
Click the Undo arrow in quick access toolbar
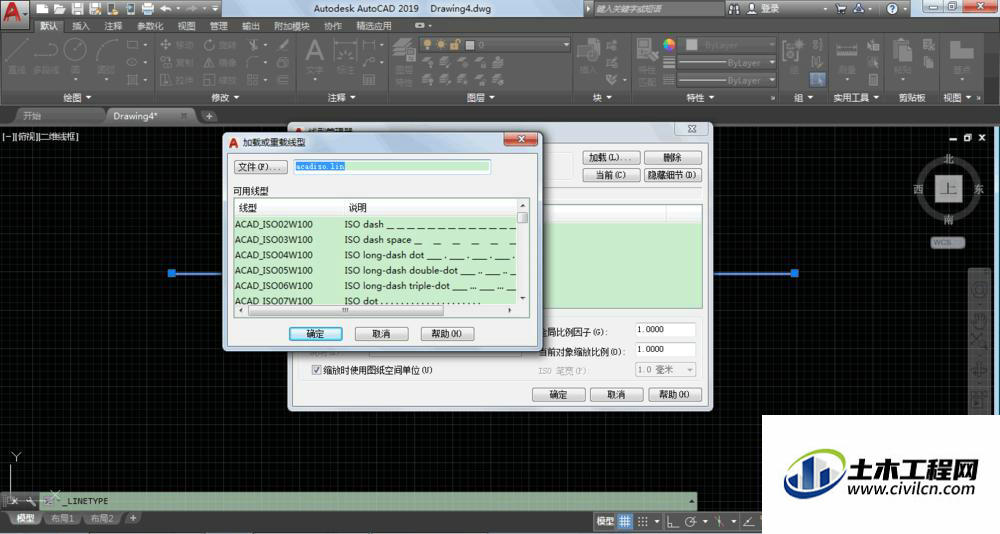(x=166, y=9)
